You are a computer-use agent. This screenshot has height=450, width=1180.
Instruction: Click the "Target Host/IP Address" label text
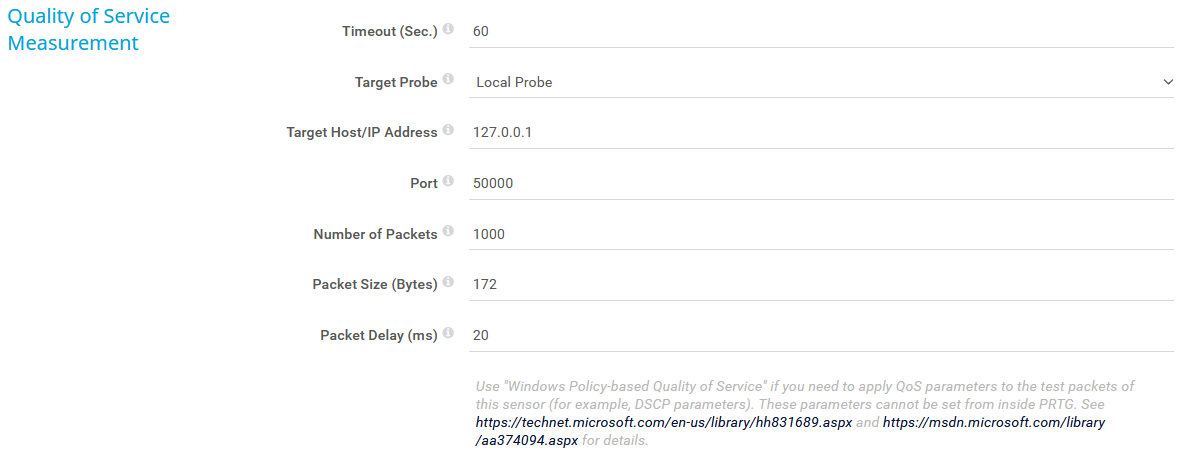[361, 133]
